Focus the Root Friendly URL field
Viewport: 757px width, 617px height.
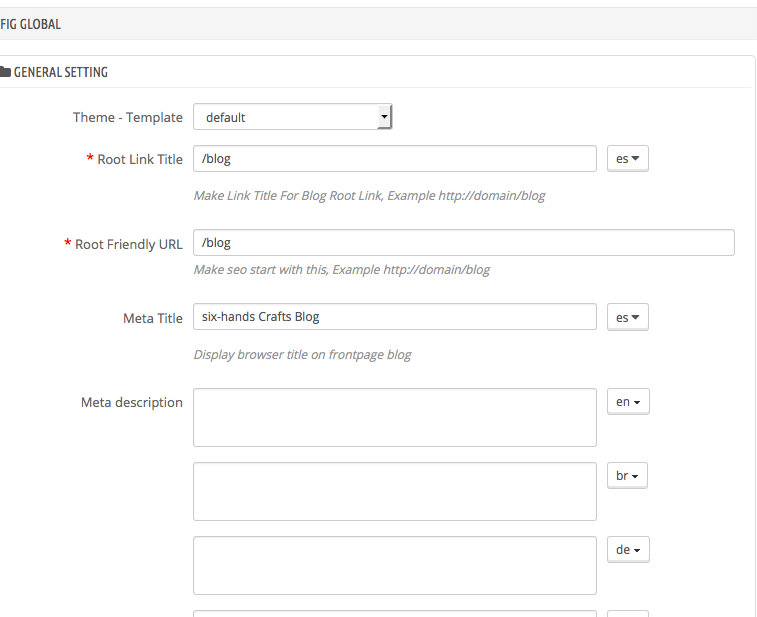pos(464,243)
